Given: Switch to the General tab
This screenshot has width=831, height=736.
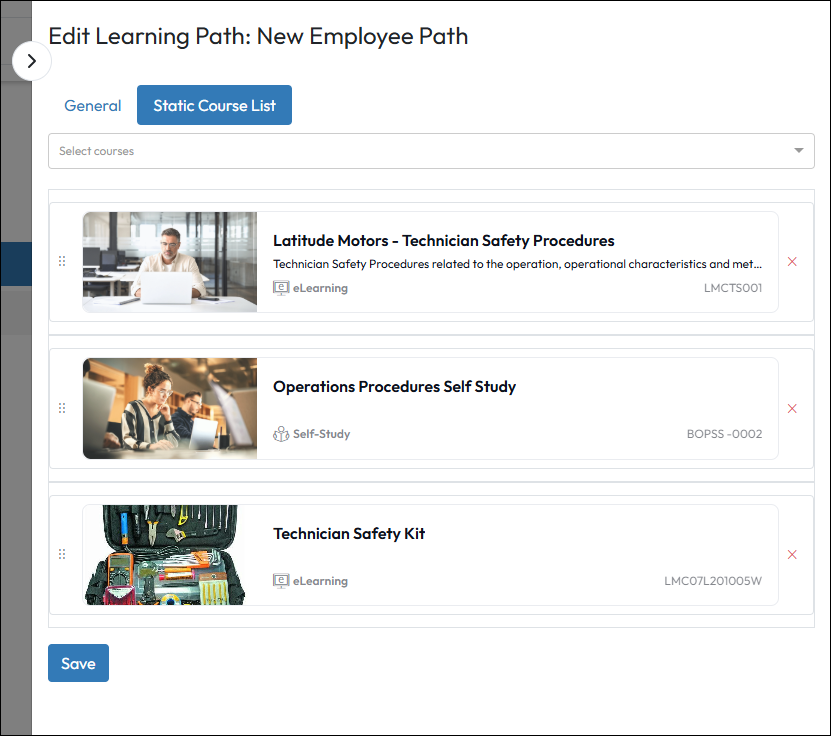Looking at the screenshot, I should 92,105.
